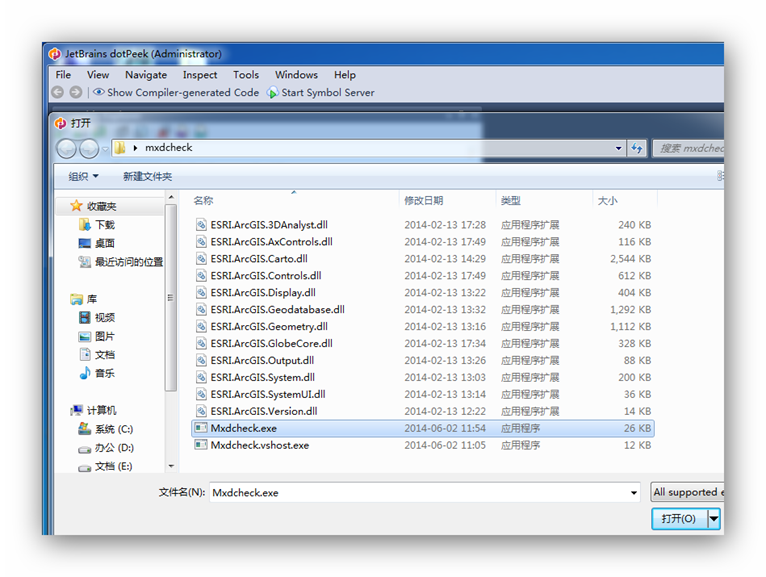Open the Tools menu
The image size is (766, 577).
click(246, 75)
